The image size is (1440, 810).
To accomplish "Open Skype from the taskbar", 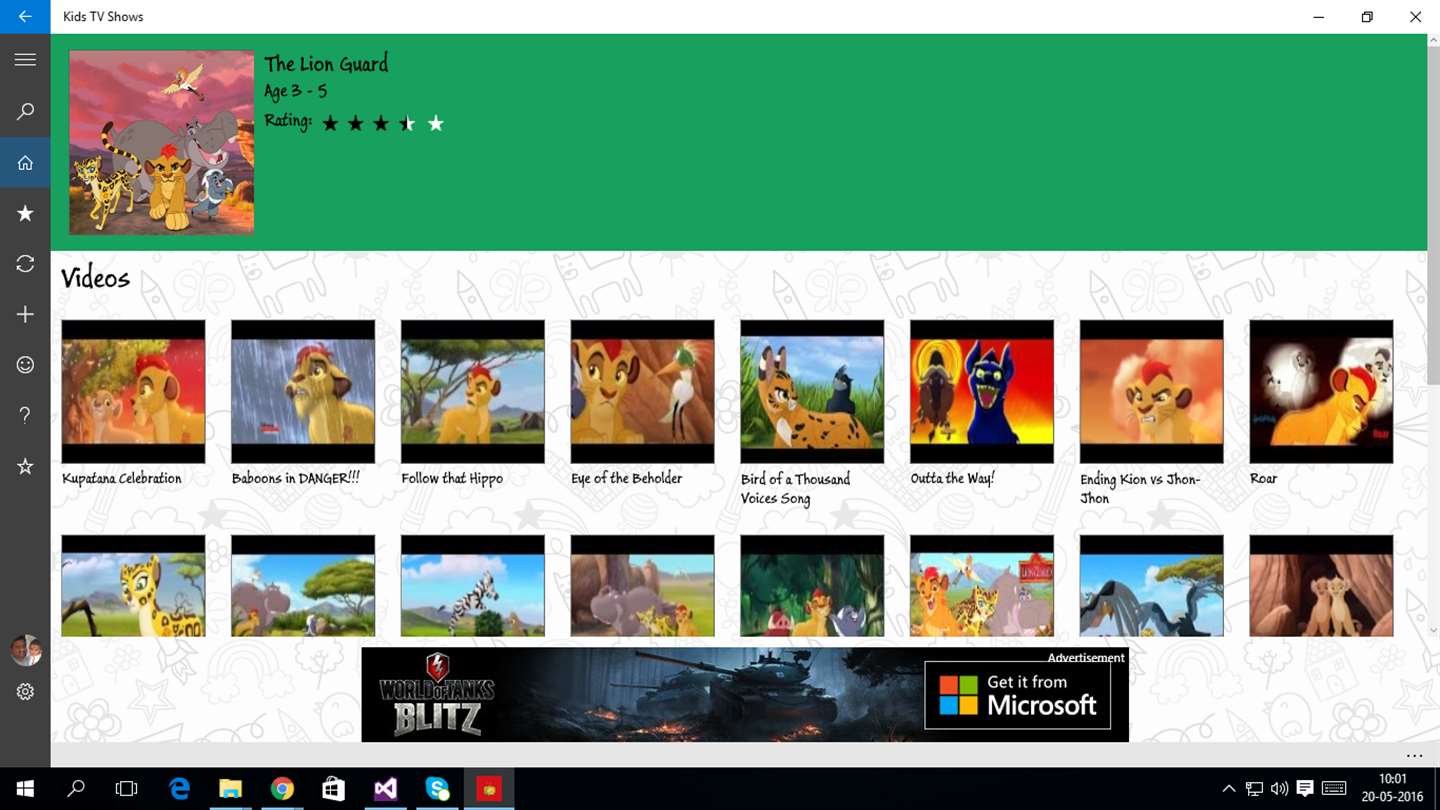I will pos(437,789).
